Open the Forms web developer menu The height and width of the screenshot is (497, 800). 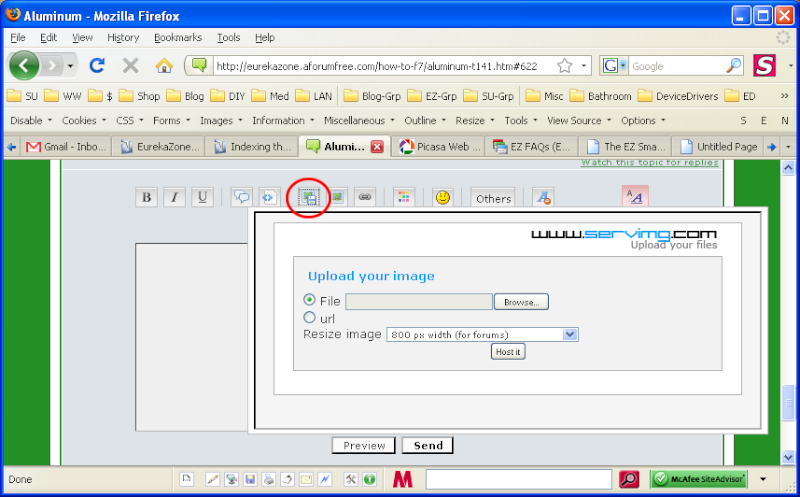[171, 120]
